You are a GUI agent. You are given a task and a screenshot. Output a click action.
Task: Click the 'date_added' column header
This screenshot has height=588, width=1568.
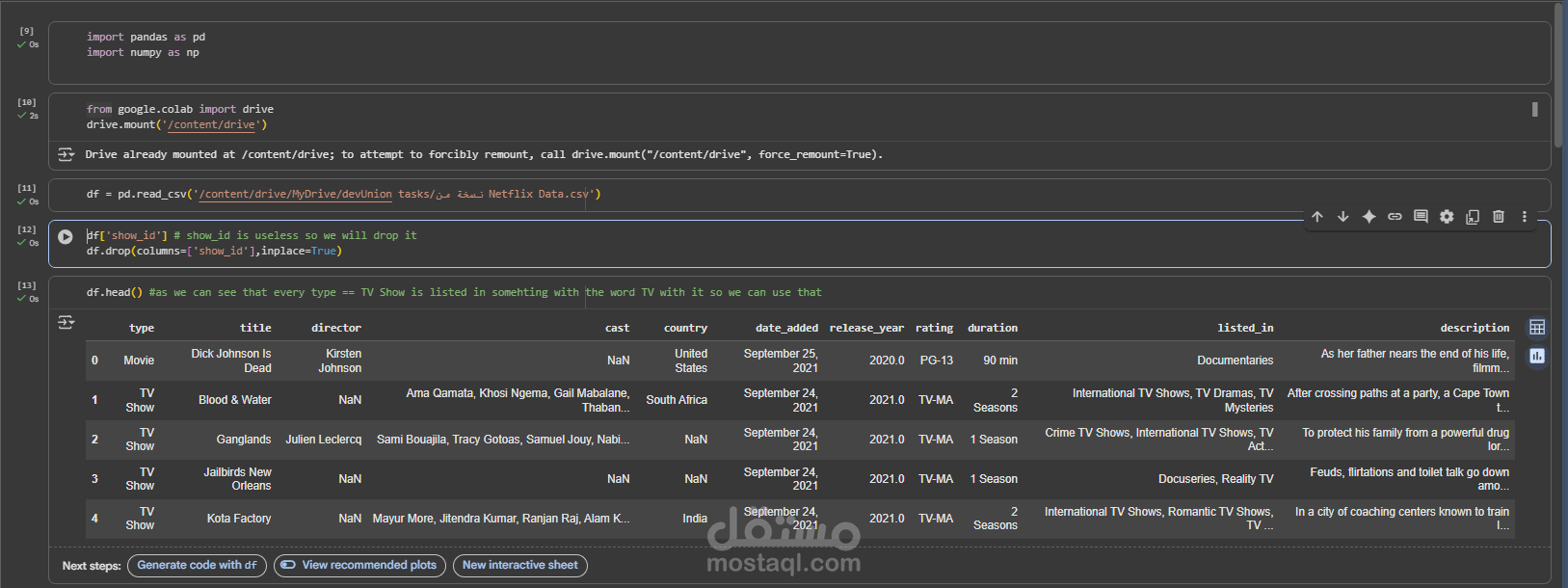click(x=786, y=328)
